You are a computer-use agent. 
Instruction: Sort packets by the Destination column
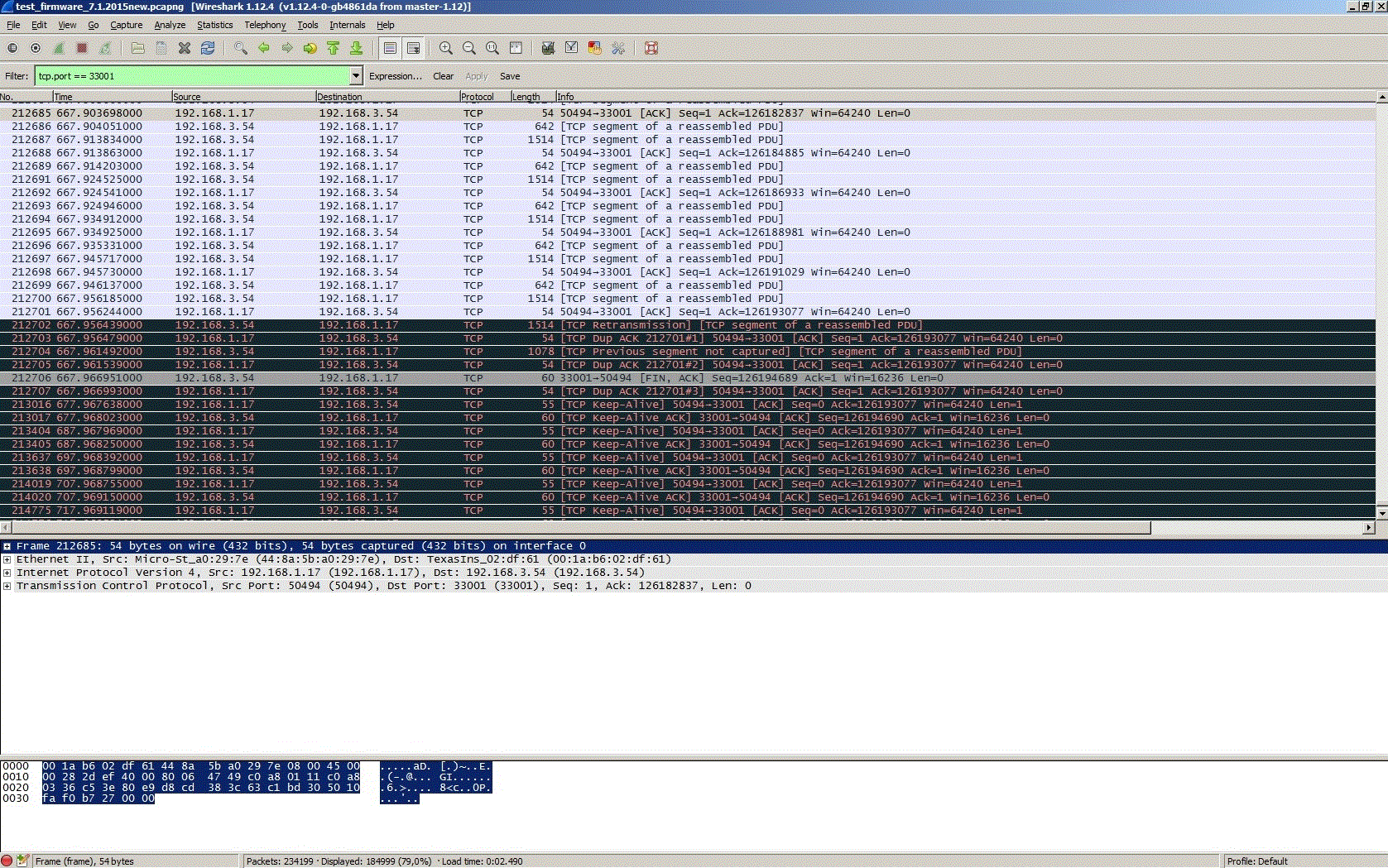click(x=387, y=97)
